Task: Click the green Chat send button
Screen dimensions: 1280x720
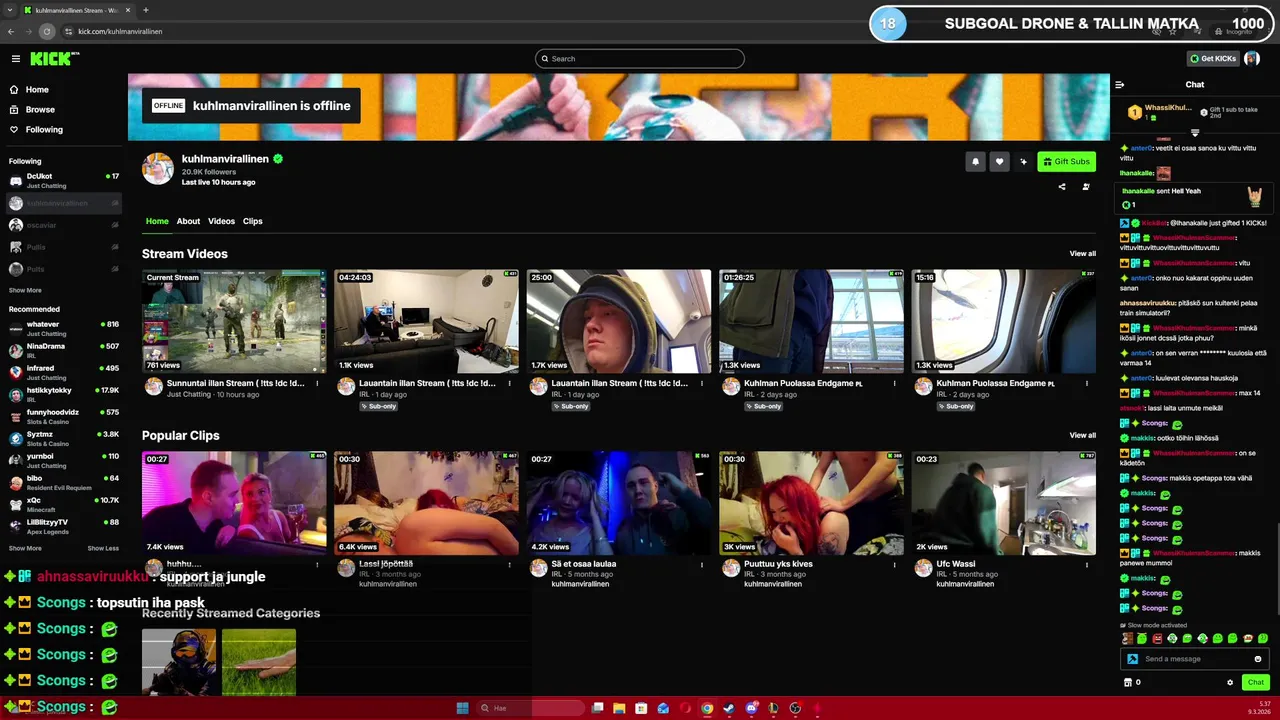Action: (1256, 682)
